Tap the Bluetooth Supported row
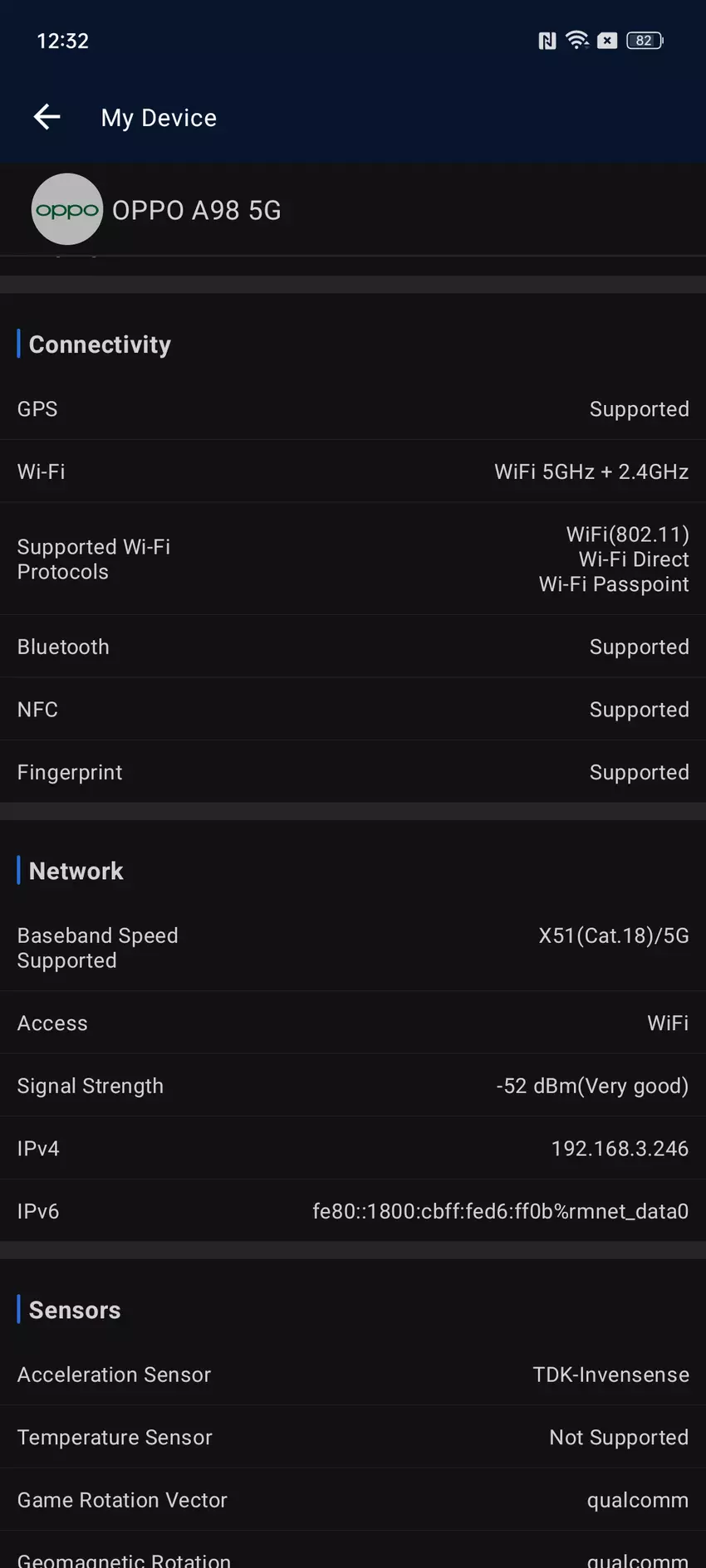706x1568 pixels. point(353,647)
